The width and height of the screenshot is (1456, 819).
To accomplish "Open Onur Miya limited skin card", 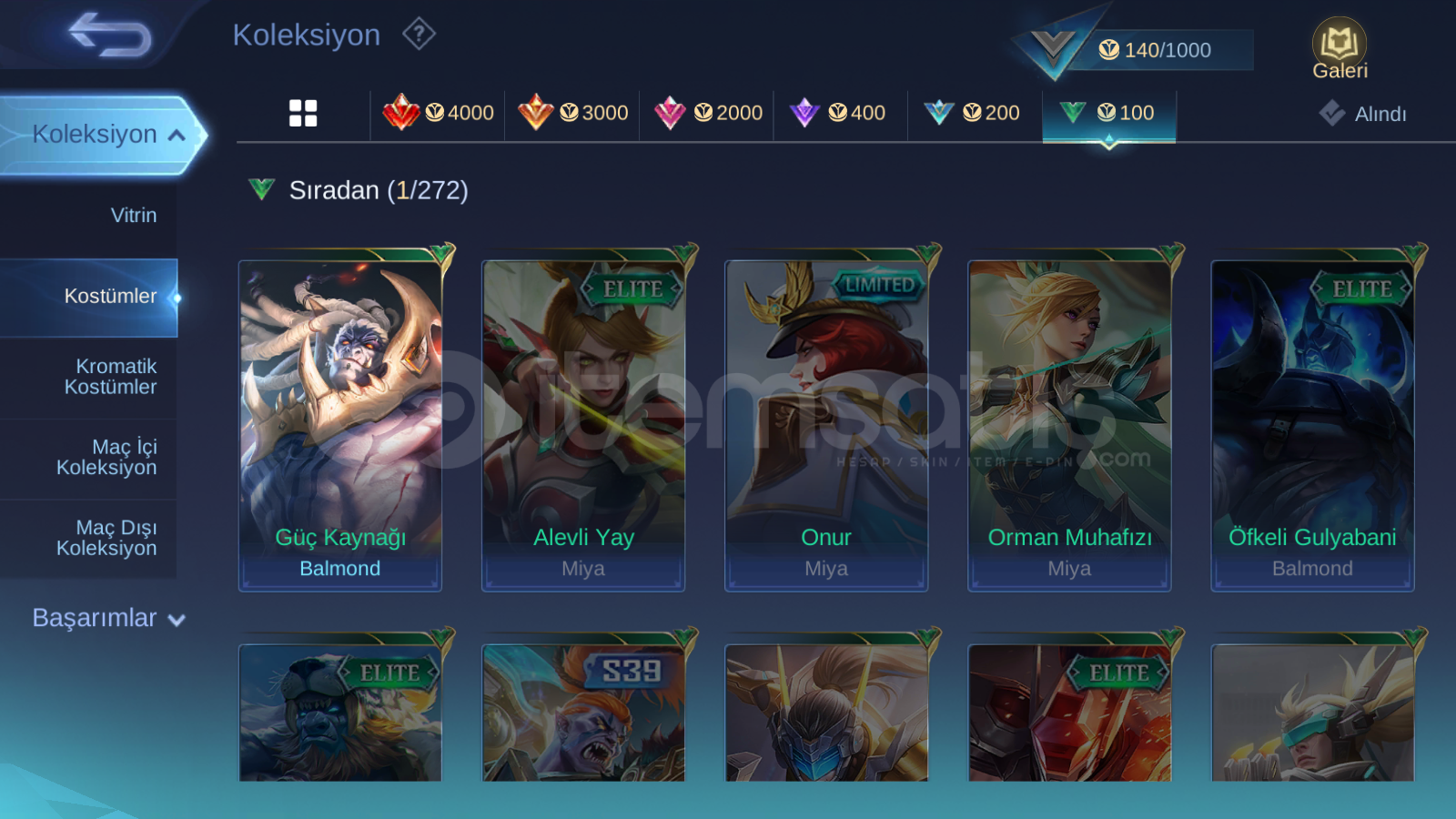I will coord(826,426).
